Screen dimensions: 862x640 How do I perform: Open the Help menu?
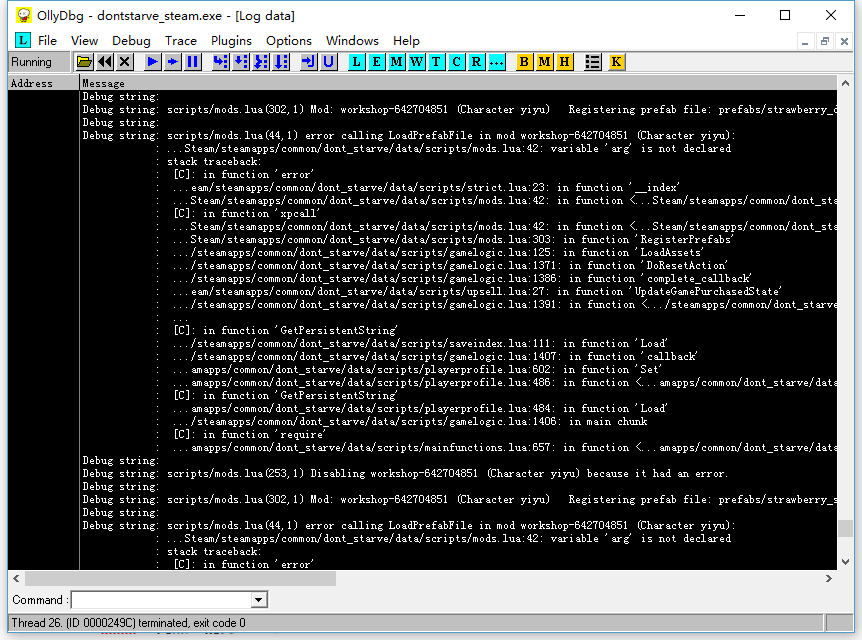coord(406,41)
